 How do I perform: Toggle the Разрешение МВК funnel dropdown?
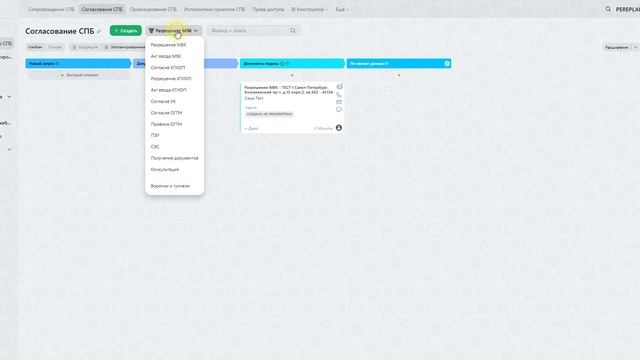173,31
